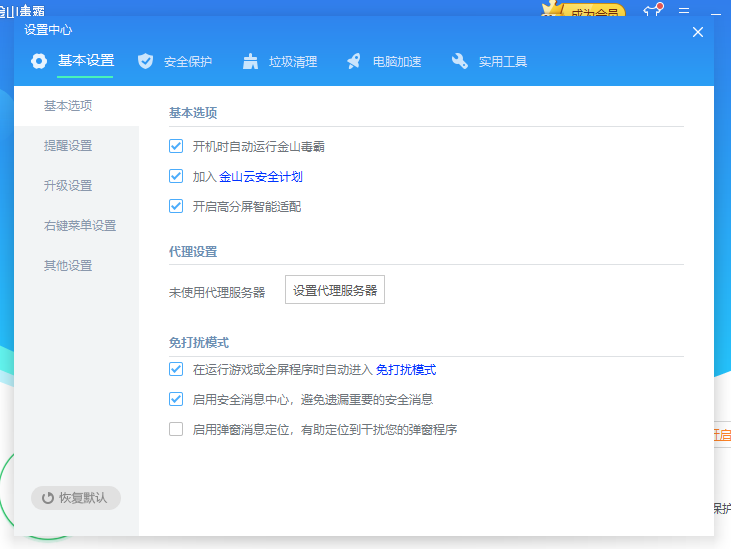Uncheck 启用安全消息中心 option

coord(176,399)
